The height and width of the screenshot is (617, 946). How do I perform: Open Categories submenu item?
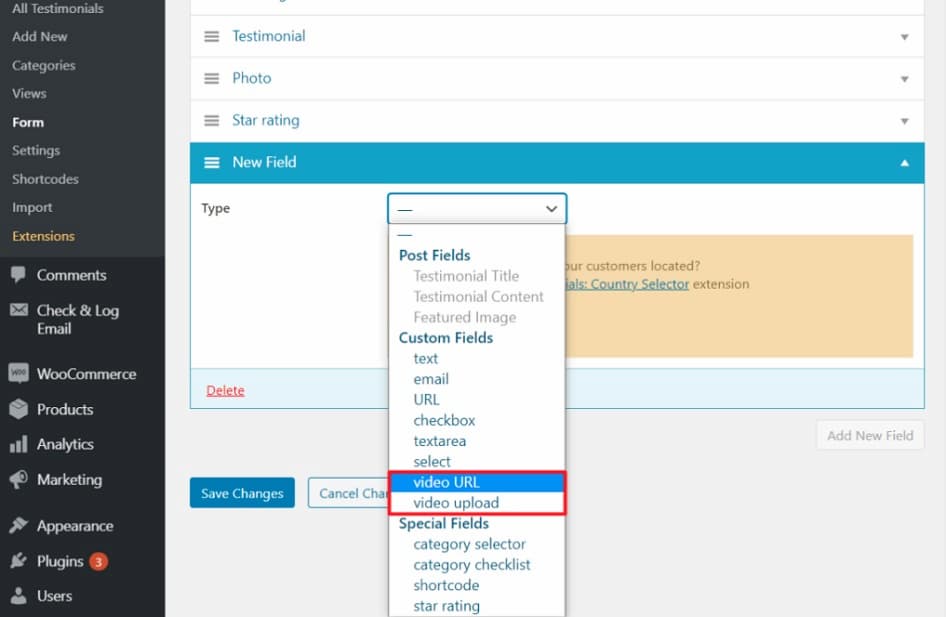pos(43,65)
